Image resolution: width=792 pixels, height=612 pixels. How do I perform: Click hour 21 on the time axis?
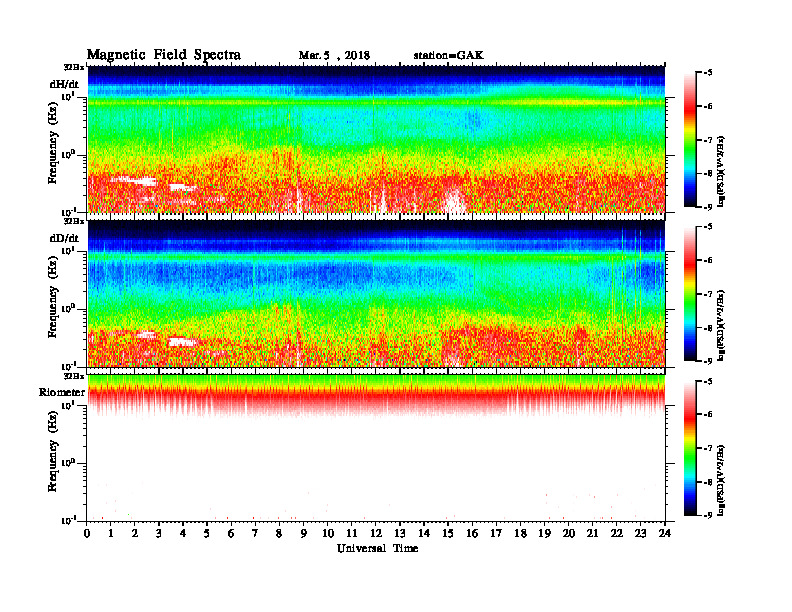point(592,534)
